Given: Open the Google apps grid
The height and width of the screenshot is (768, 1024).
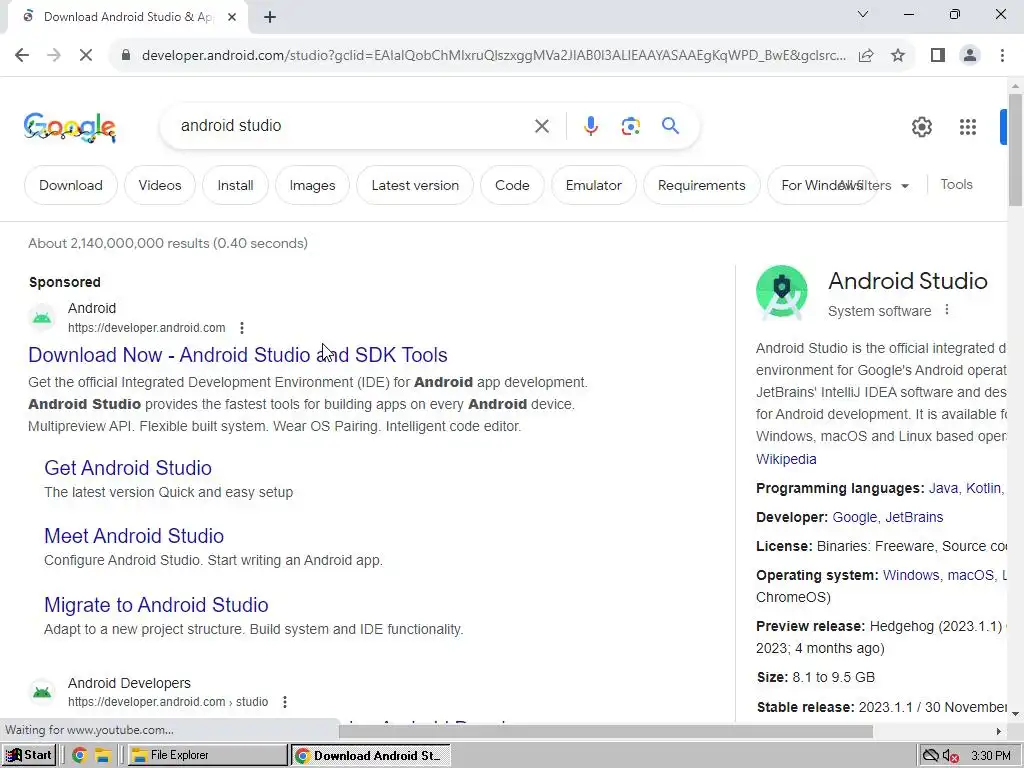Looking at the screenshot, I should click(x=968, y=127).
